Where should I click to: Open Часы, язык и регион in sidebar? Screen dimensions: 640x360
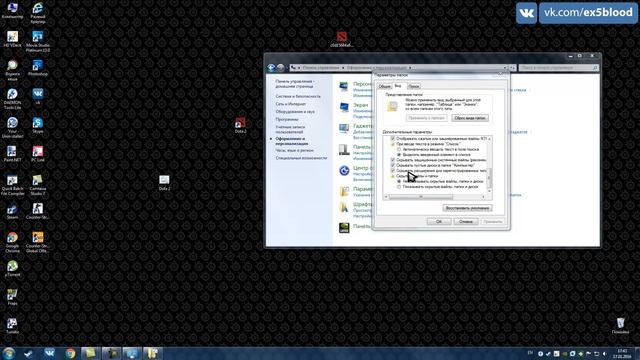294,150
